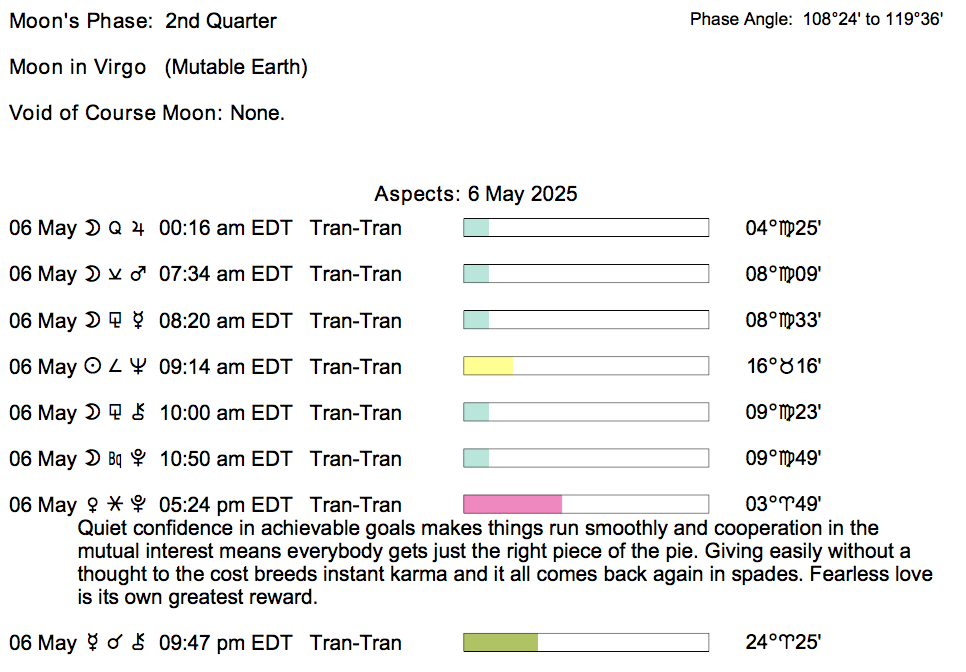Click the Chiron glyph in the 09:47 pm row

point(138,643)
